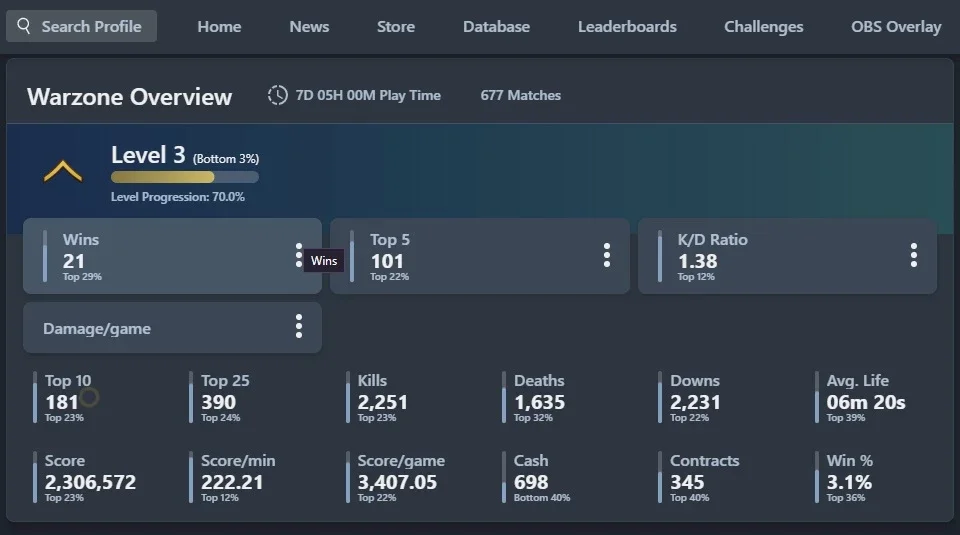The width and height of the screenshot is (960, 535).
Task: Click the Kills value 2,251
Action: tap(383, 402)
